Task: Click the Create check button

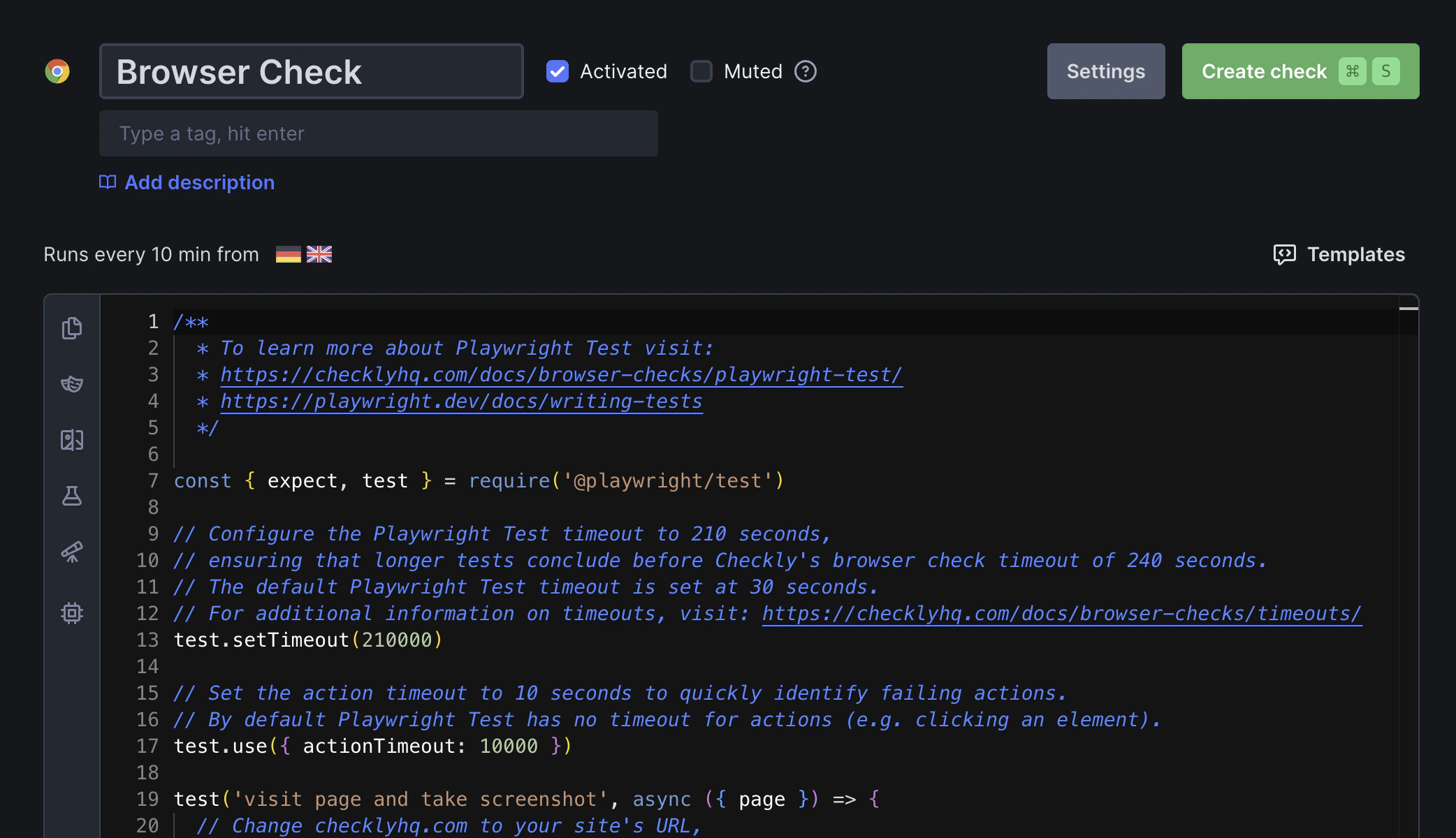Action: tap(1300, 71)
